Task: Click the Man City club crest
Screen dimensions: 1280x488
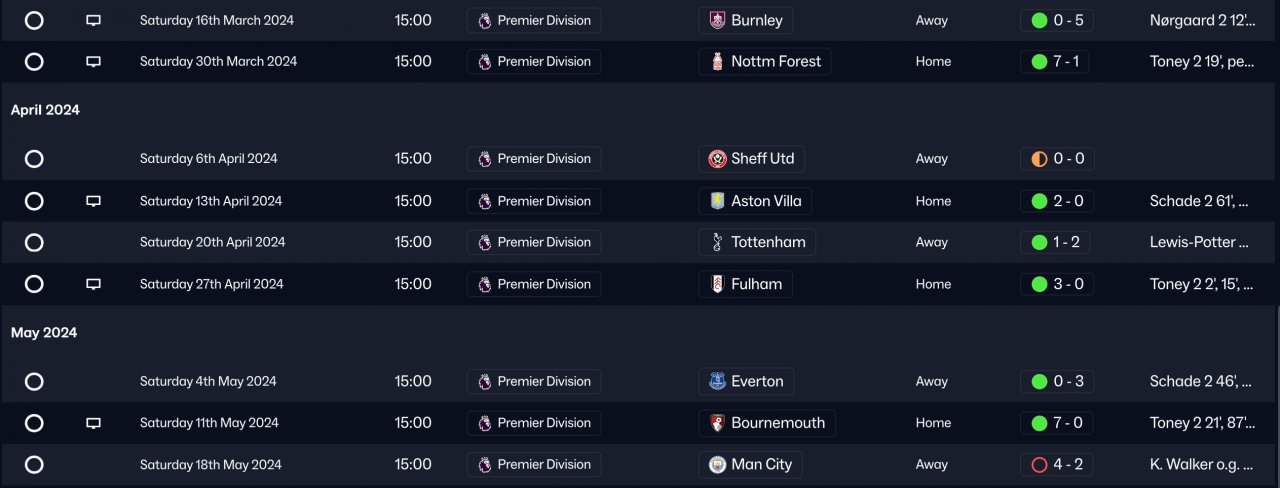Action: (x=716, y=464)
